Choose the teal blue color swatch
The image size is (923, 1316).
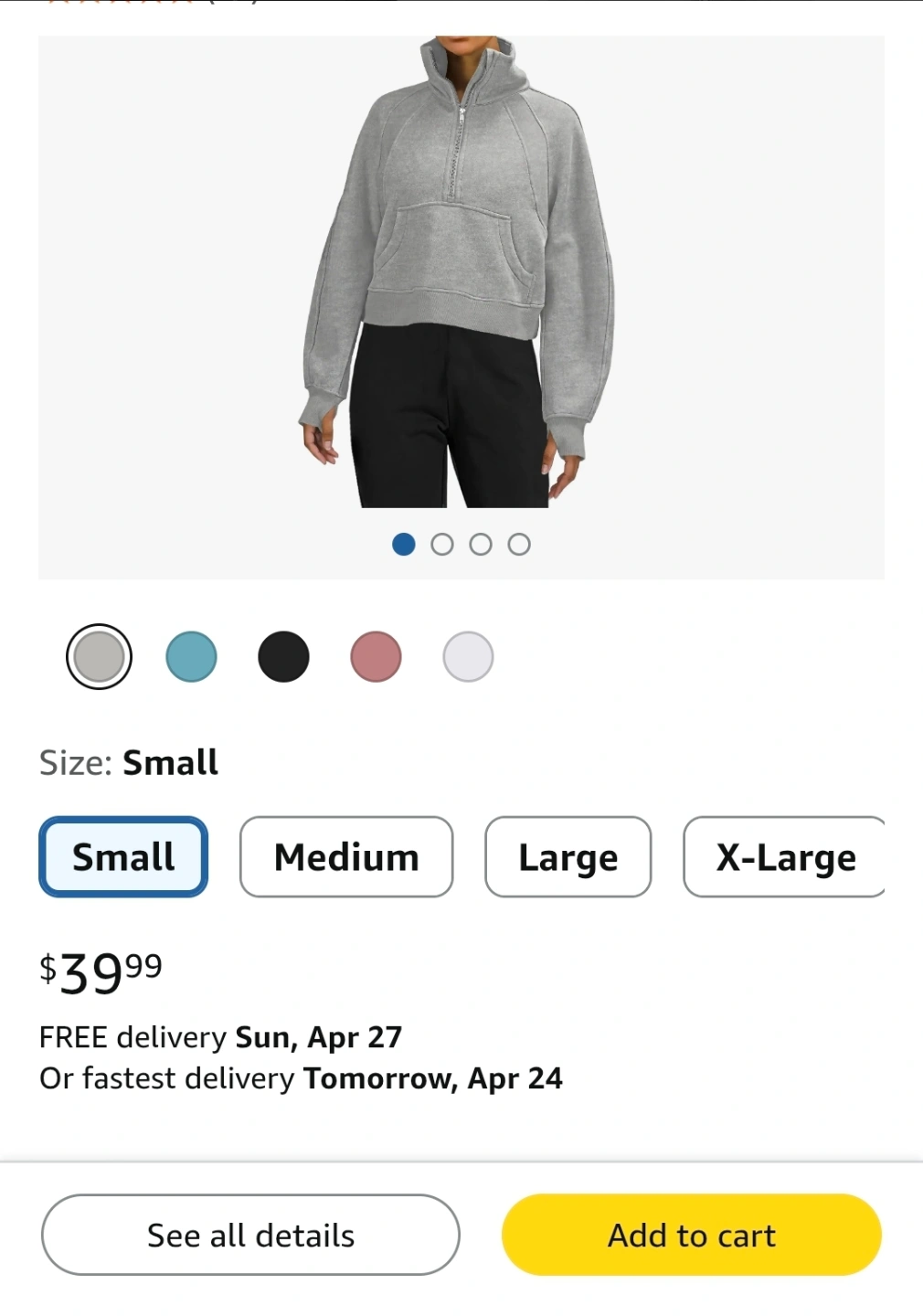[191, 656]
